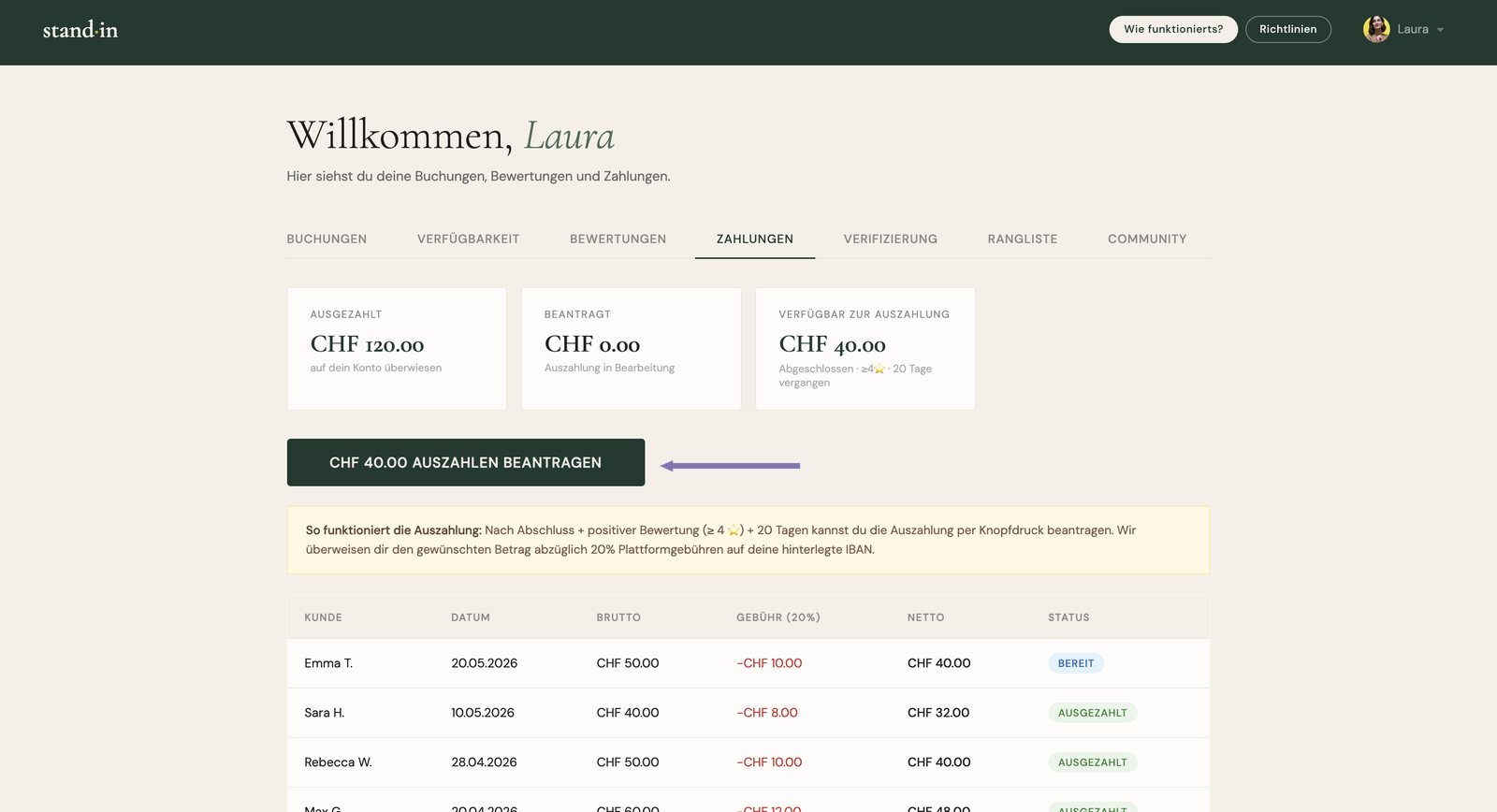This screenshot has height=812, width=1497.
Task: Open the Rangliste tab
Action: pos(1023,239)
